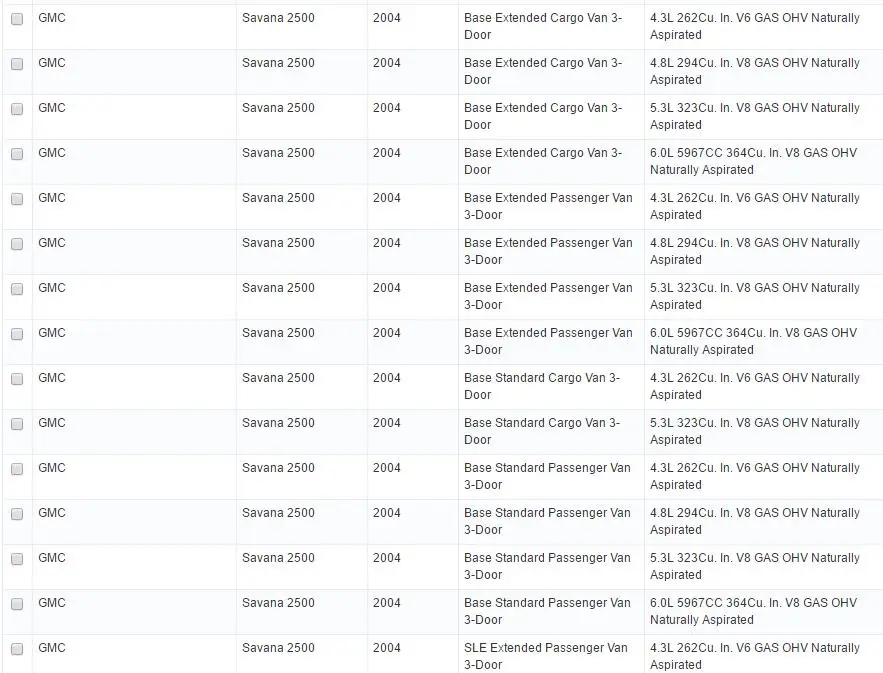
Task: Click 'Base Standard Cargo Van 3-Door' in 4.3L row
Action: pyautogui.click(x=542, y=386)
